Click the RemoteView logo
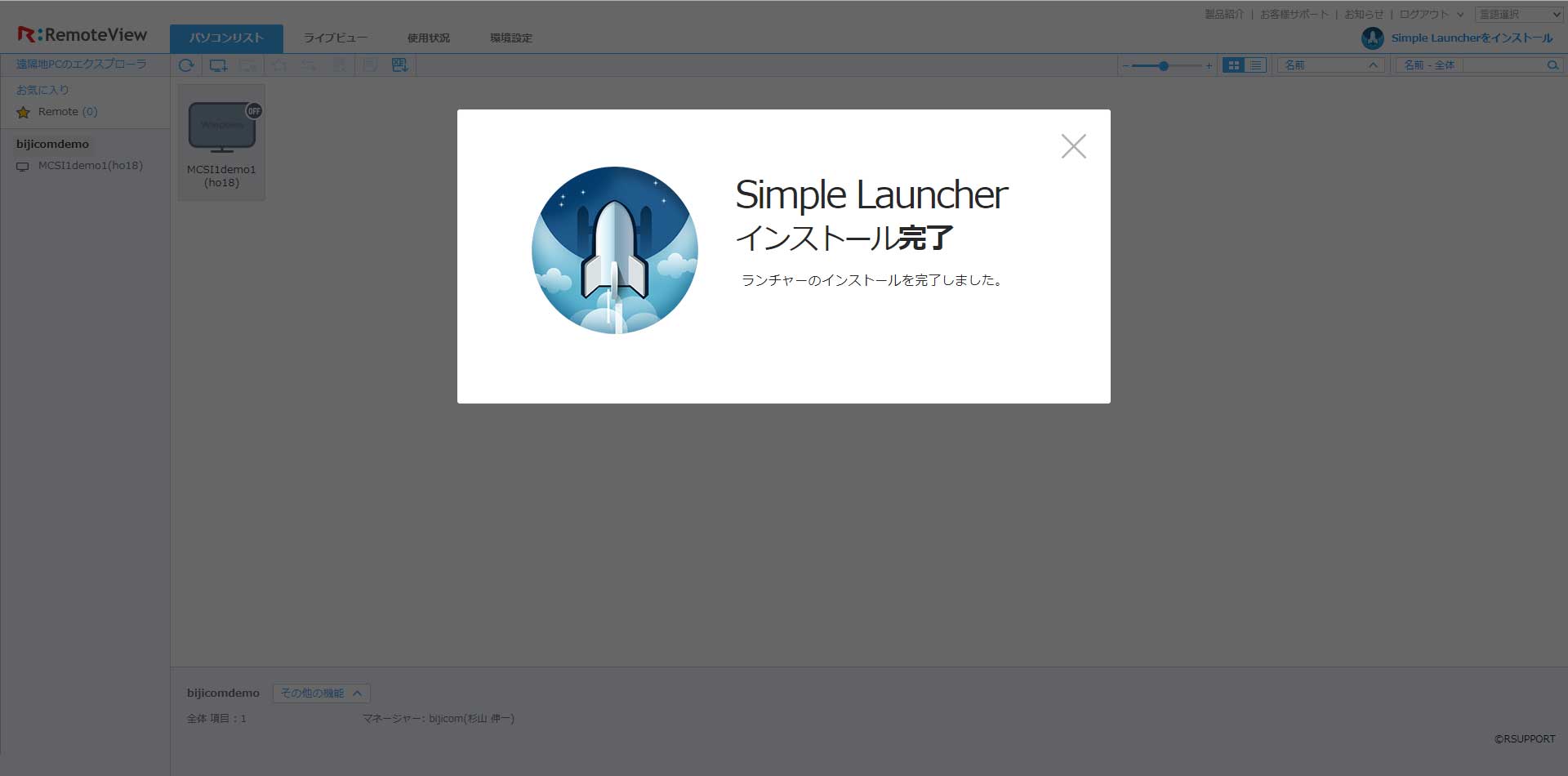Screen dimensions: 1568x776 click(82, 34)
